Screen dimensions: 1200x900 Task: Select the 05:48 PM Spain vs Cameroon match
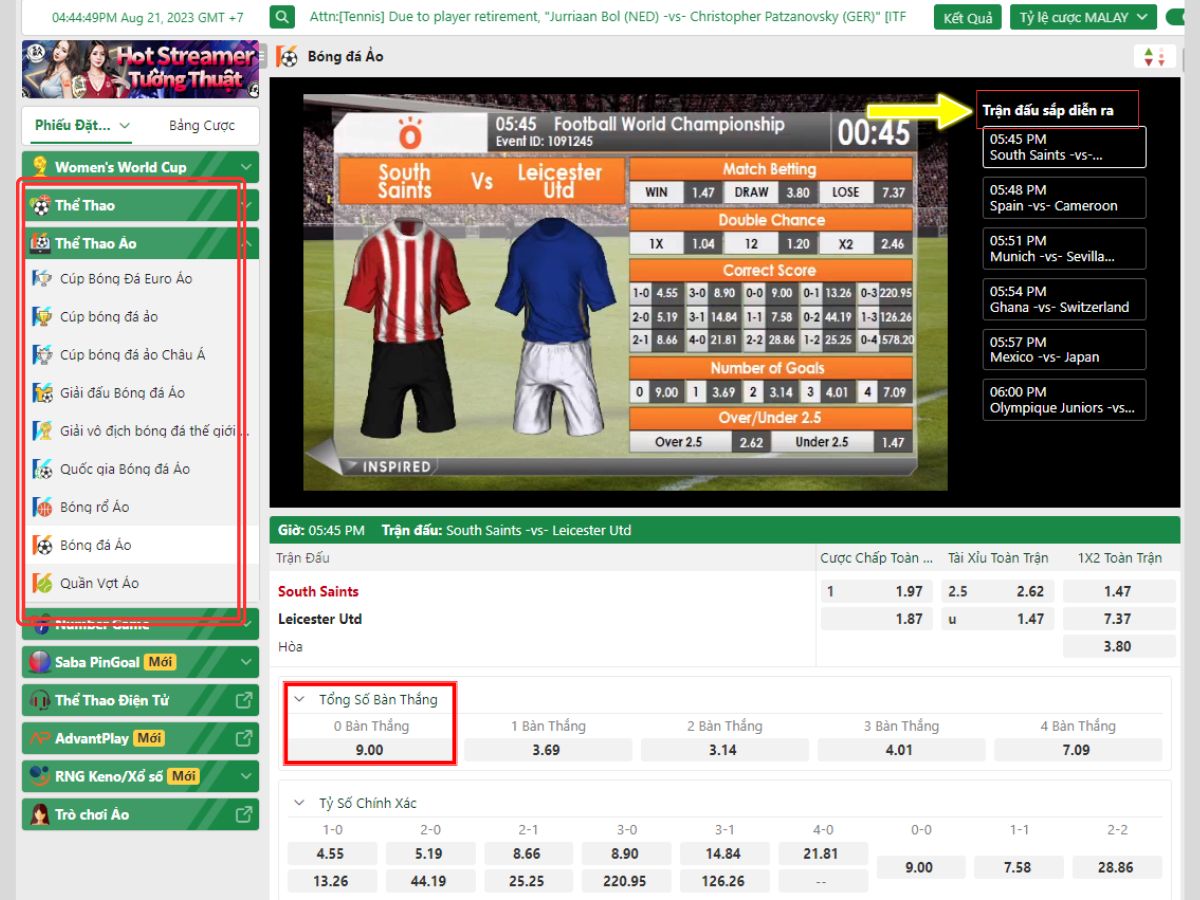click(x=1064, y=198)
